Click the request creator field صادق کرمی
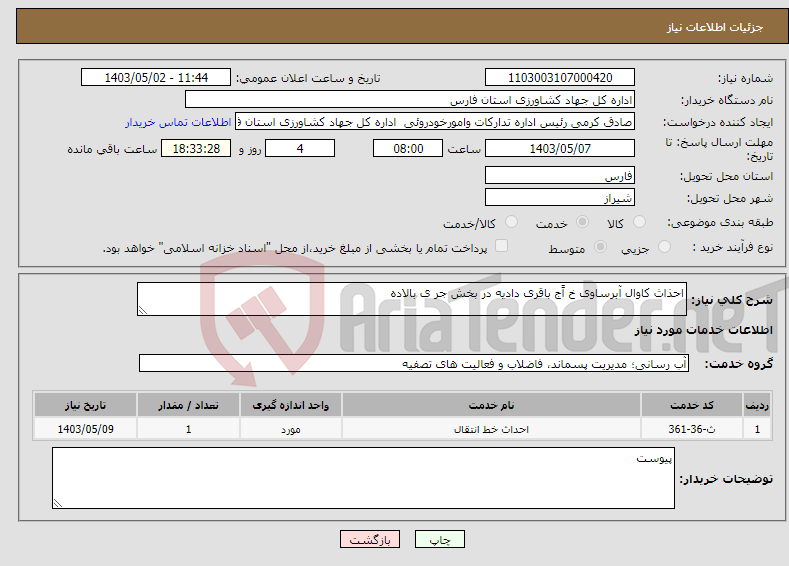This screenshot has width=789, height=566. click(435, 122)
